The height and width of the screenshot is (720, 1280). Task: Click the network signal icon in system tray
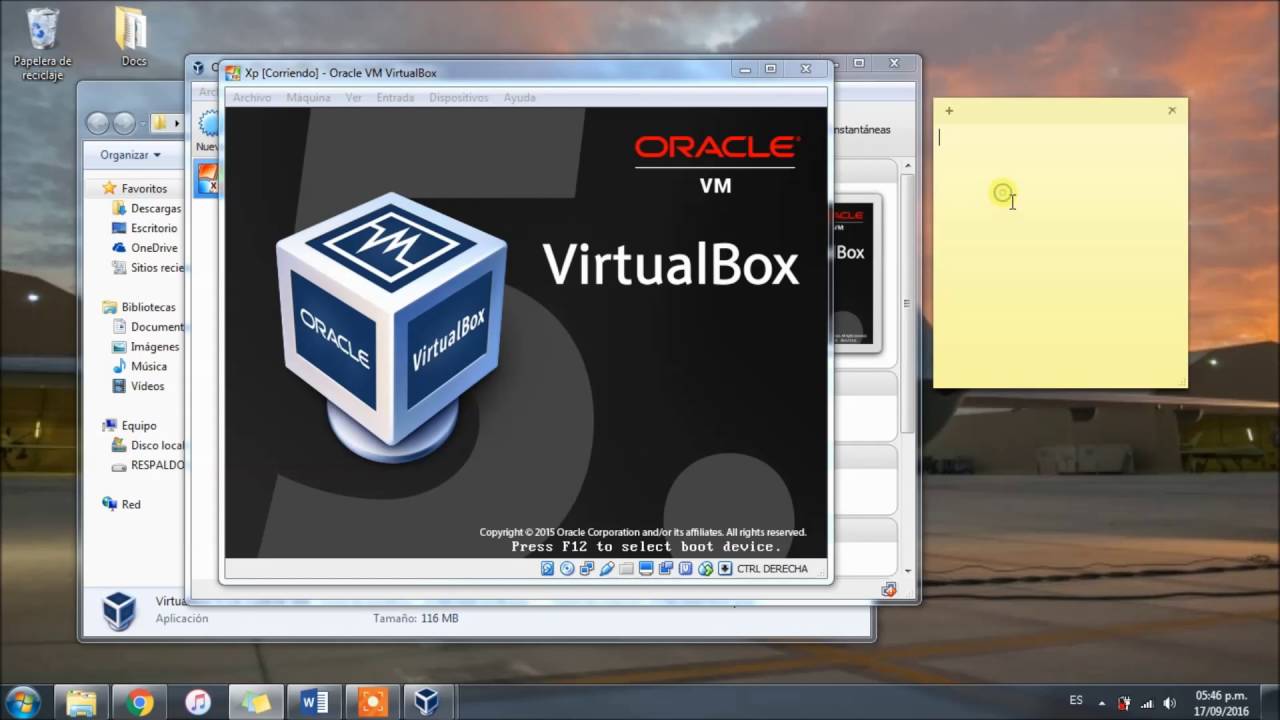pos(1146,703)
